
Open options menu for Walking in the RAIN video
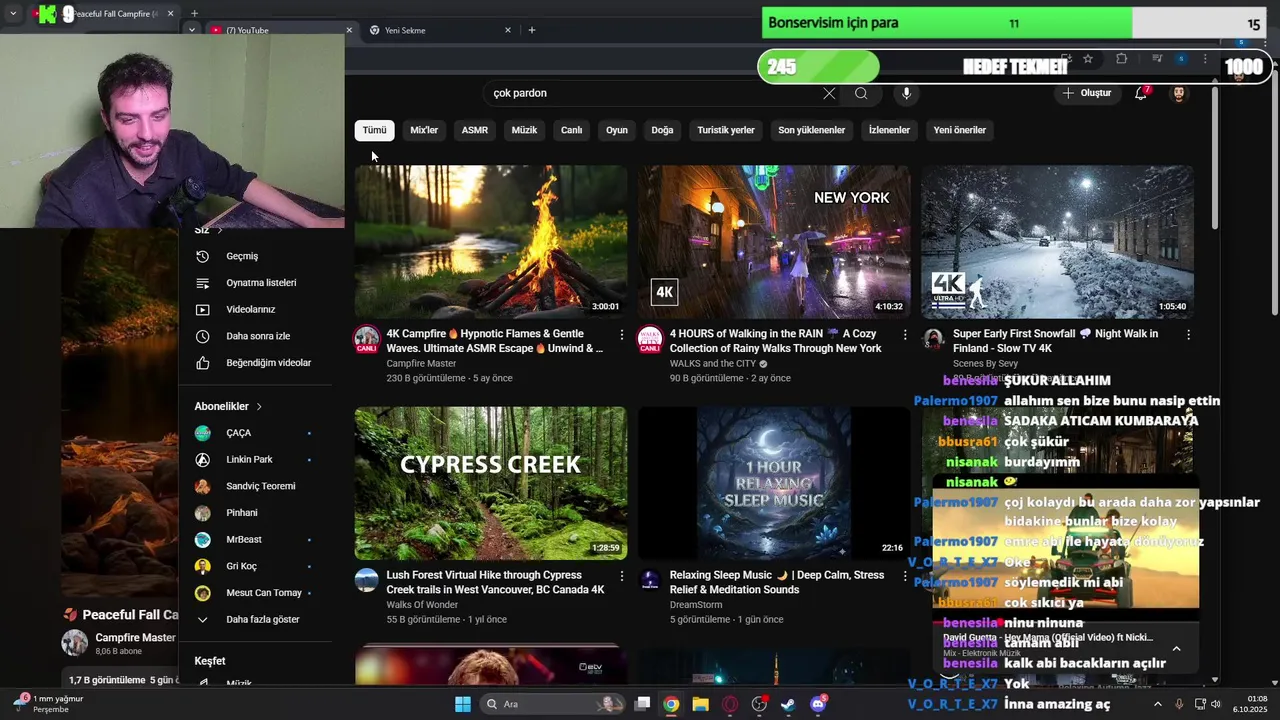pos(905,335)
